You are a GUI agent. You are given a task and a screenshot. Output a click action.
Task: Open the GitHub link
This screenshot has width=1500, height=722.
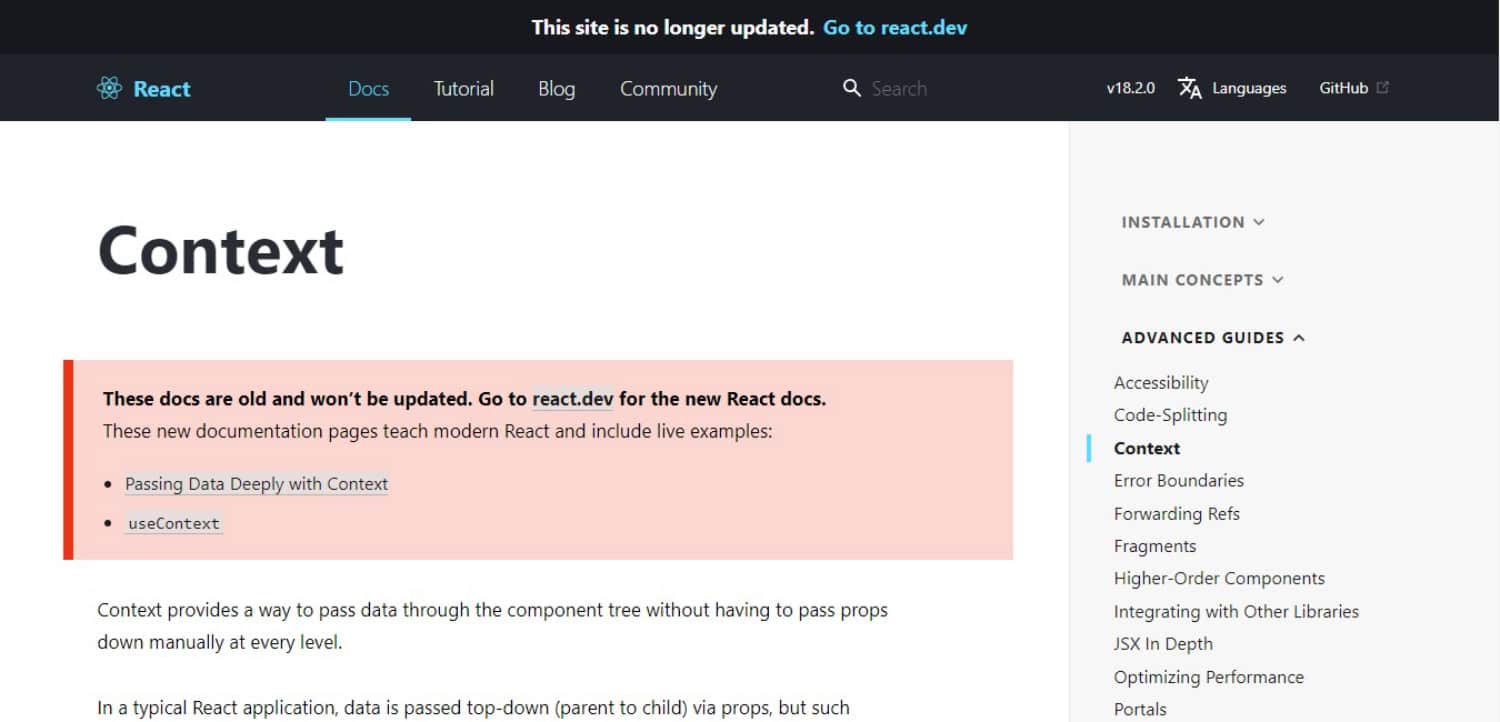pyautogui.click(x=1343, y=88)
